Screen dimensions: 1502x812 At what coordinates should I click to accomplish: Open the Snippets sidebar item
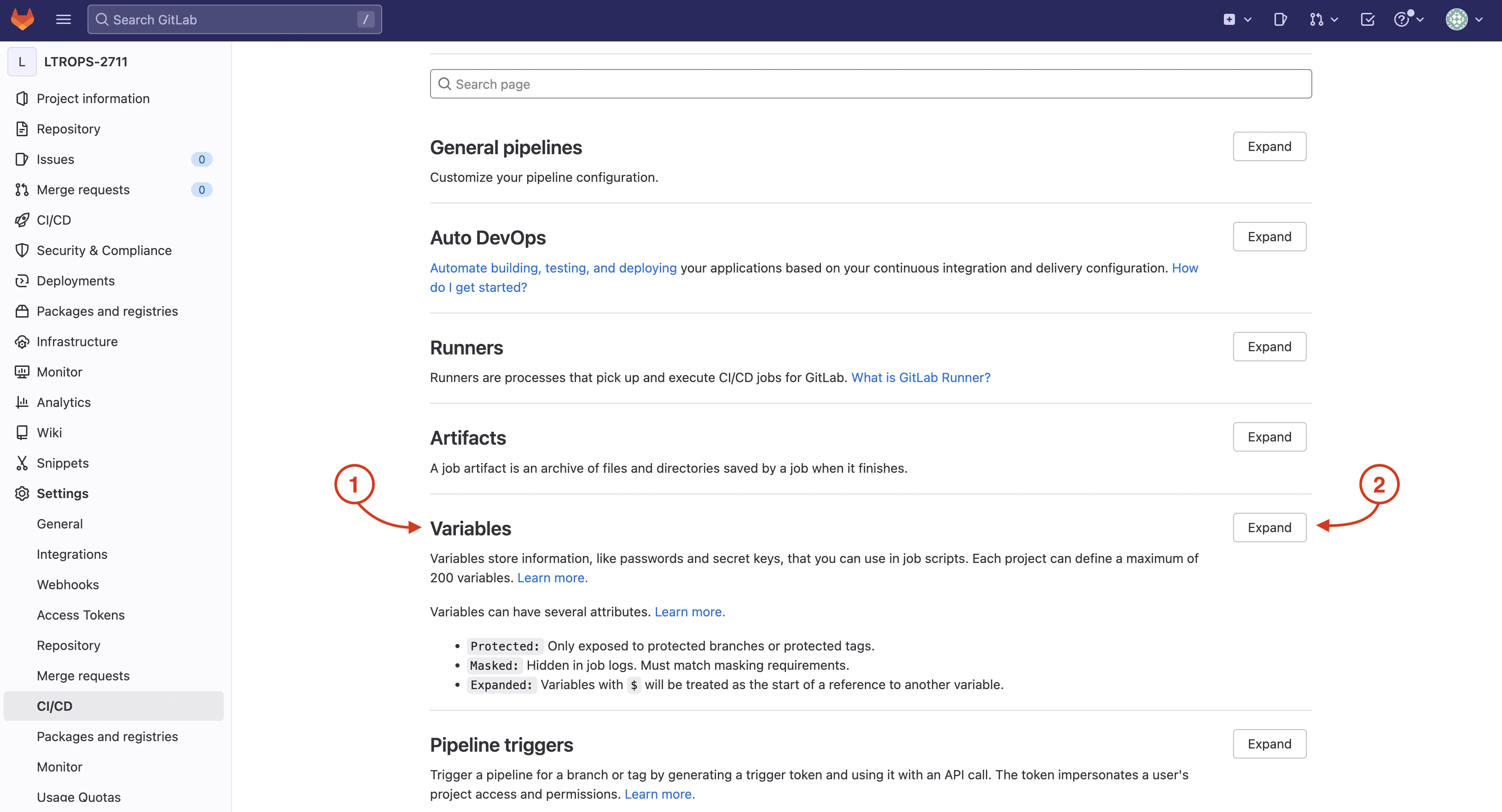(62, 464)
